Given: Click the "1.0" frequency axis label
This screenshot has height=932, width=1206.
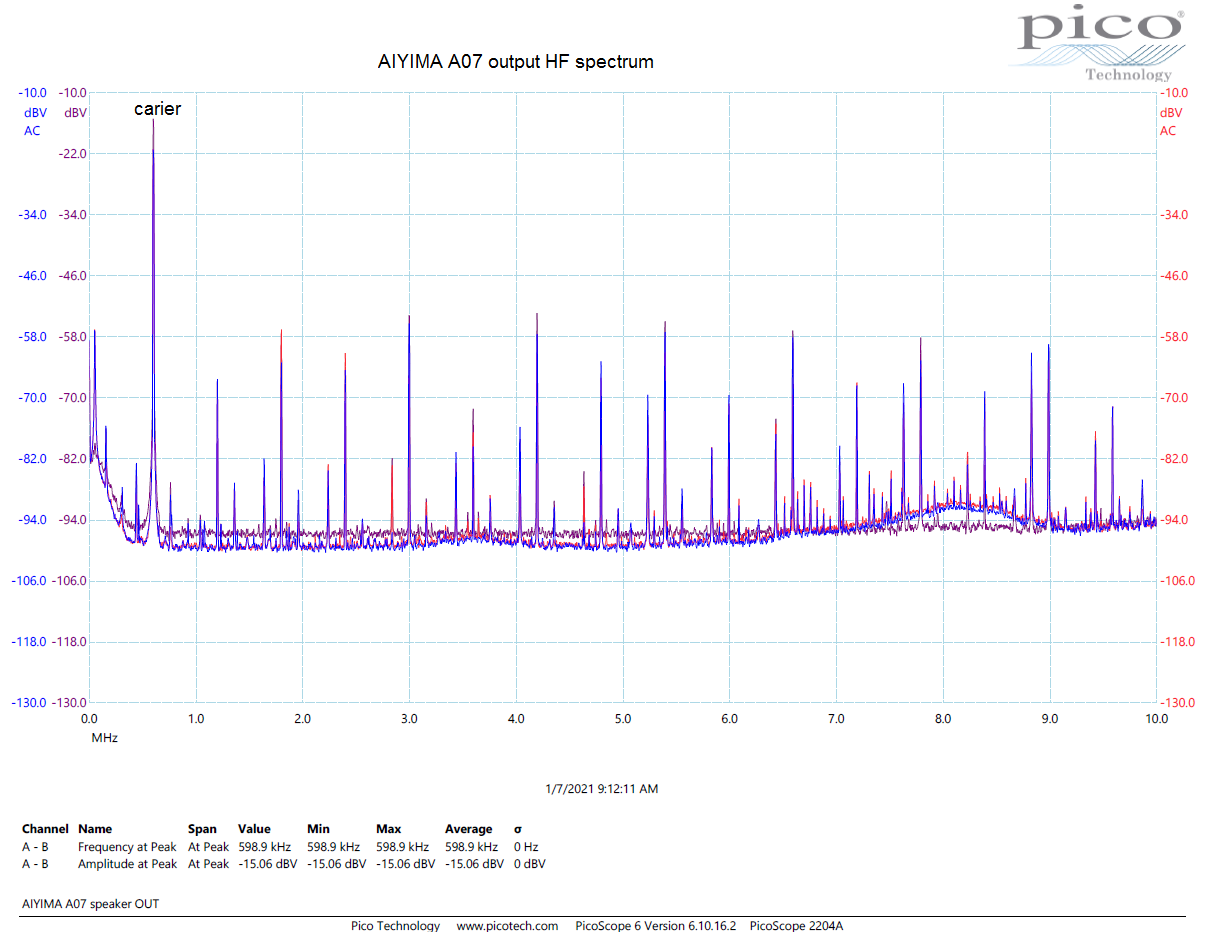Looking at the screenshot, I should [196, 719].
